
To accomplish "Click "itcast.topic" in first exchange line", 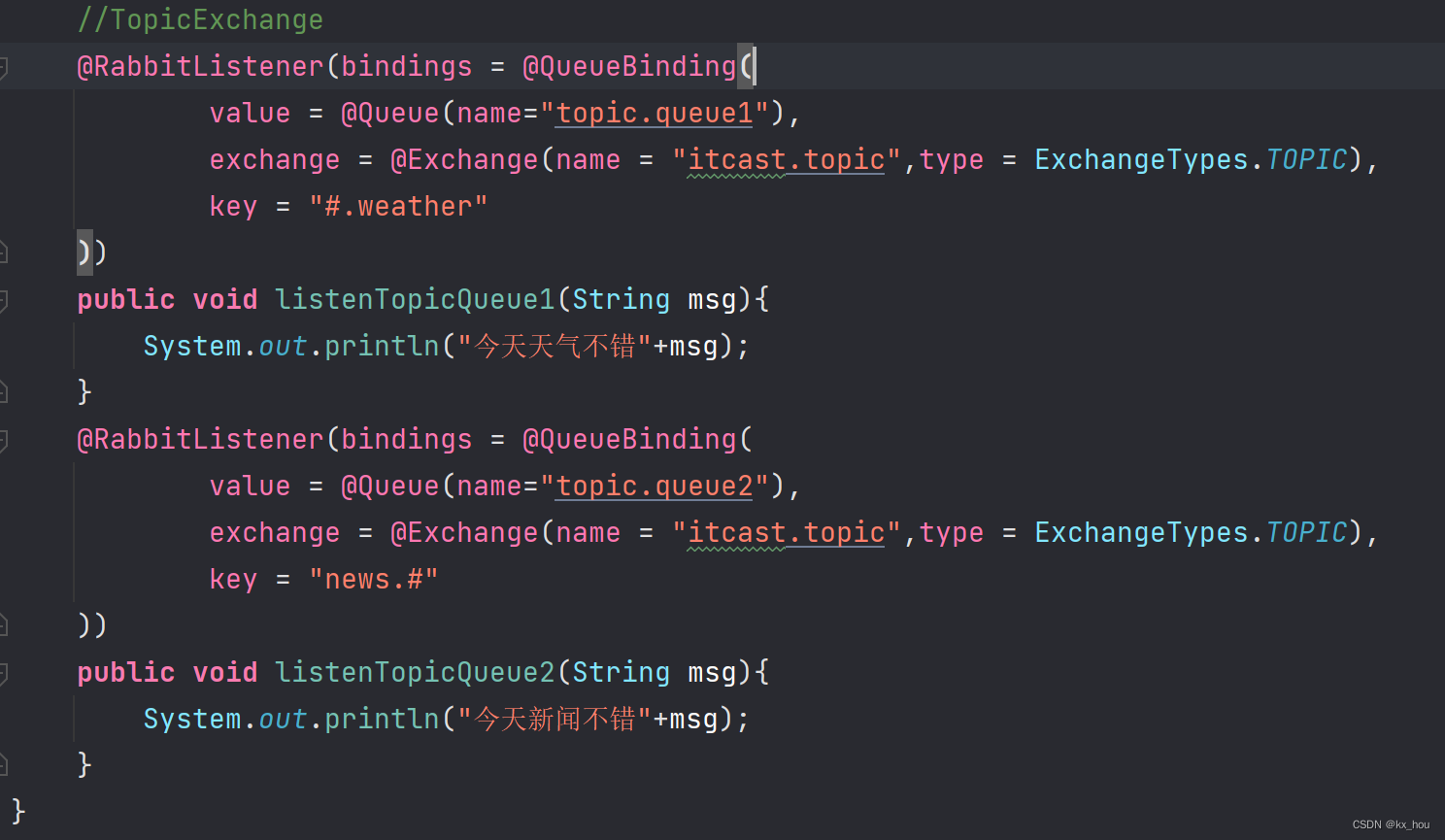I will (787, 159).
